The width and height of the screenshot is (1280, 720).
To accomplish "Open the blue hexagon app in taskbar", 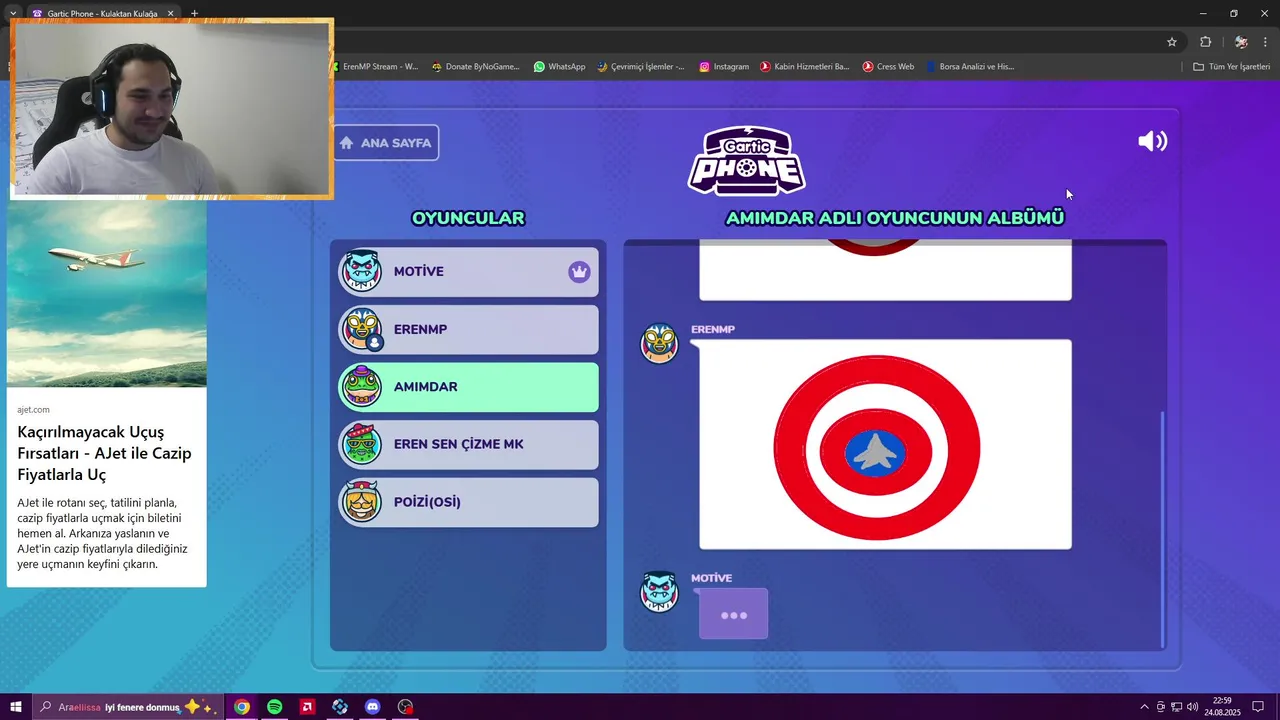I will click(x=340, y=707).
